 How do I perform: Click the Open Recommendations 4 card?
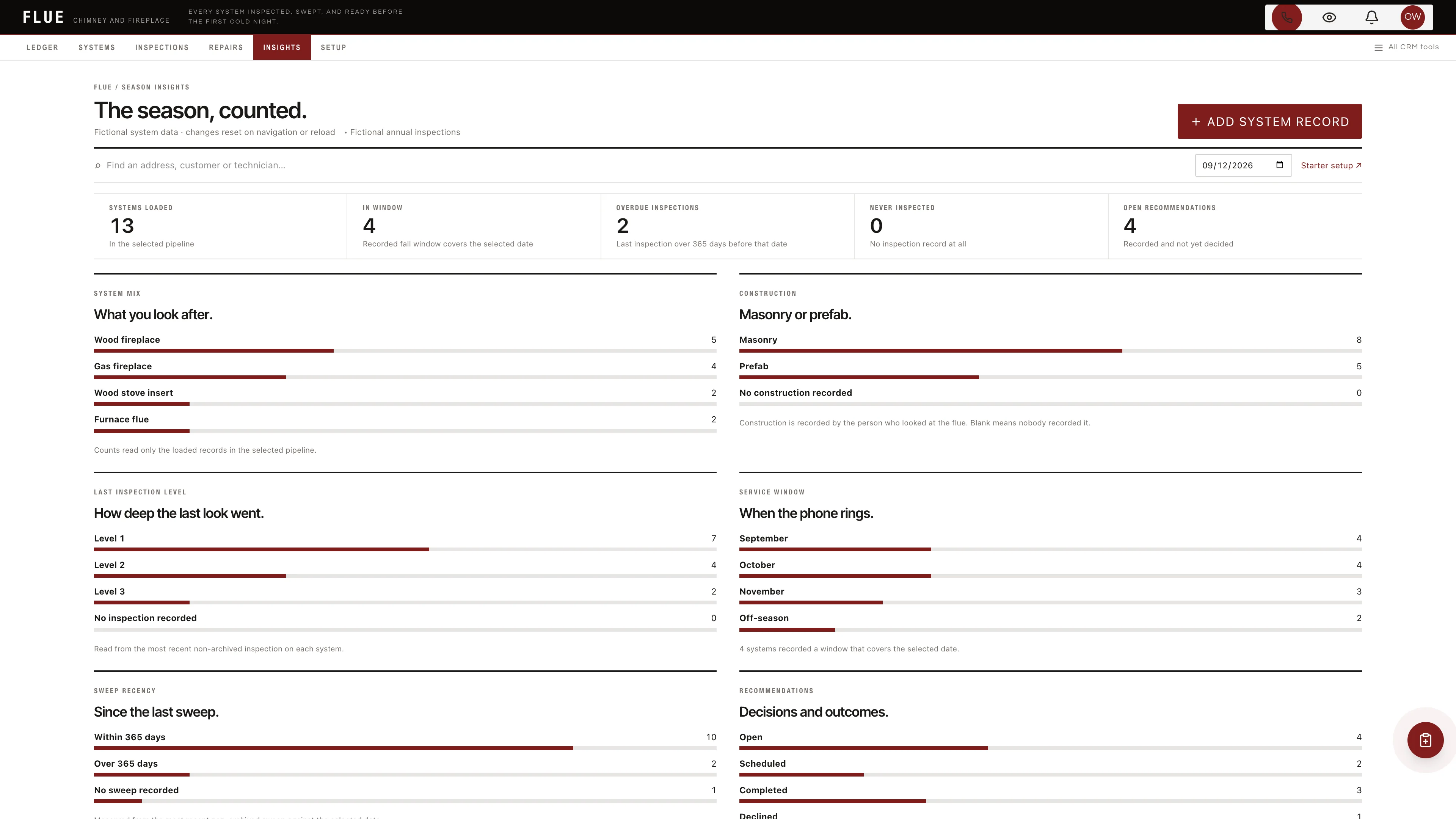pos(1235,227)
